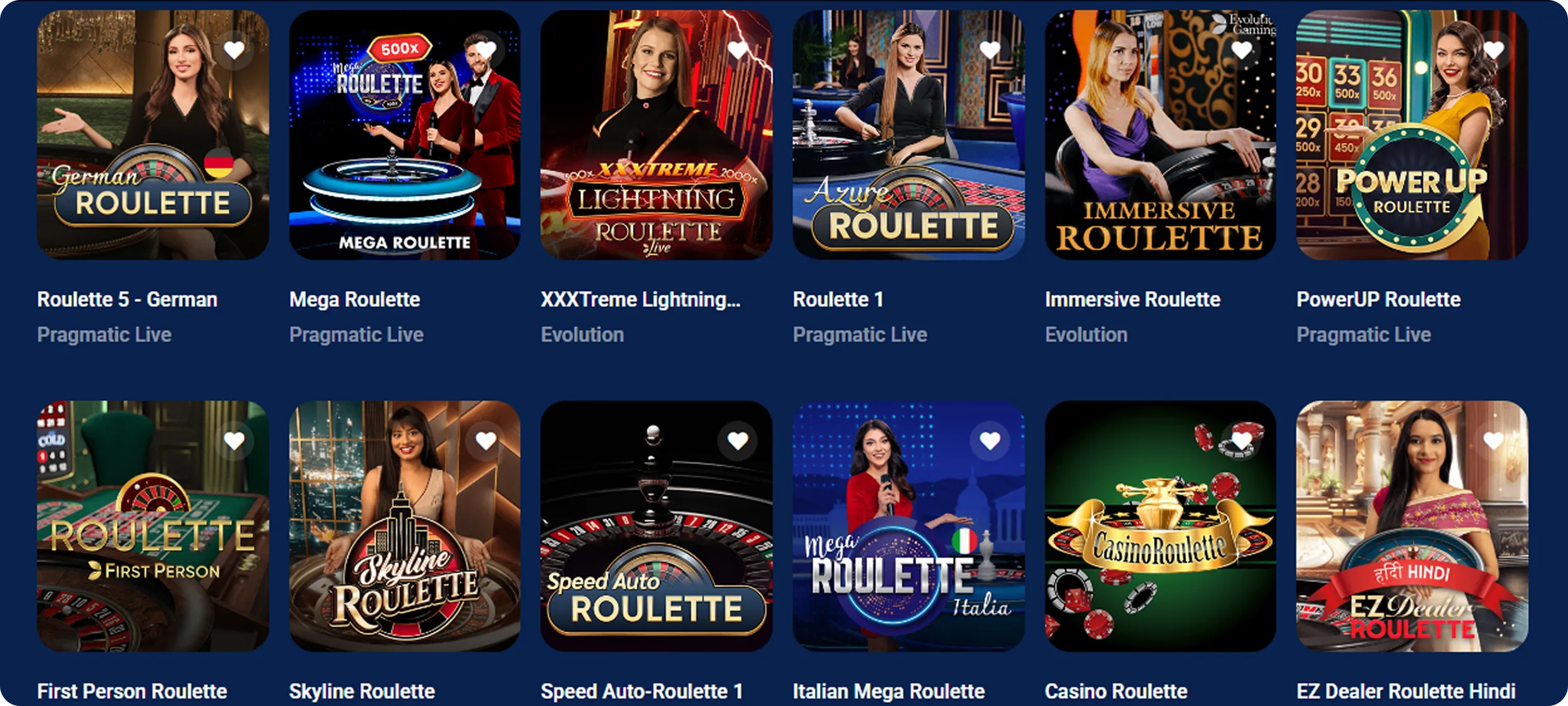Open the Immersive Roulette thumbnail

(1160, 135)
